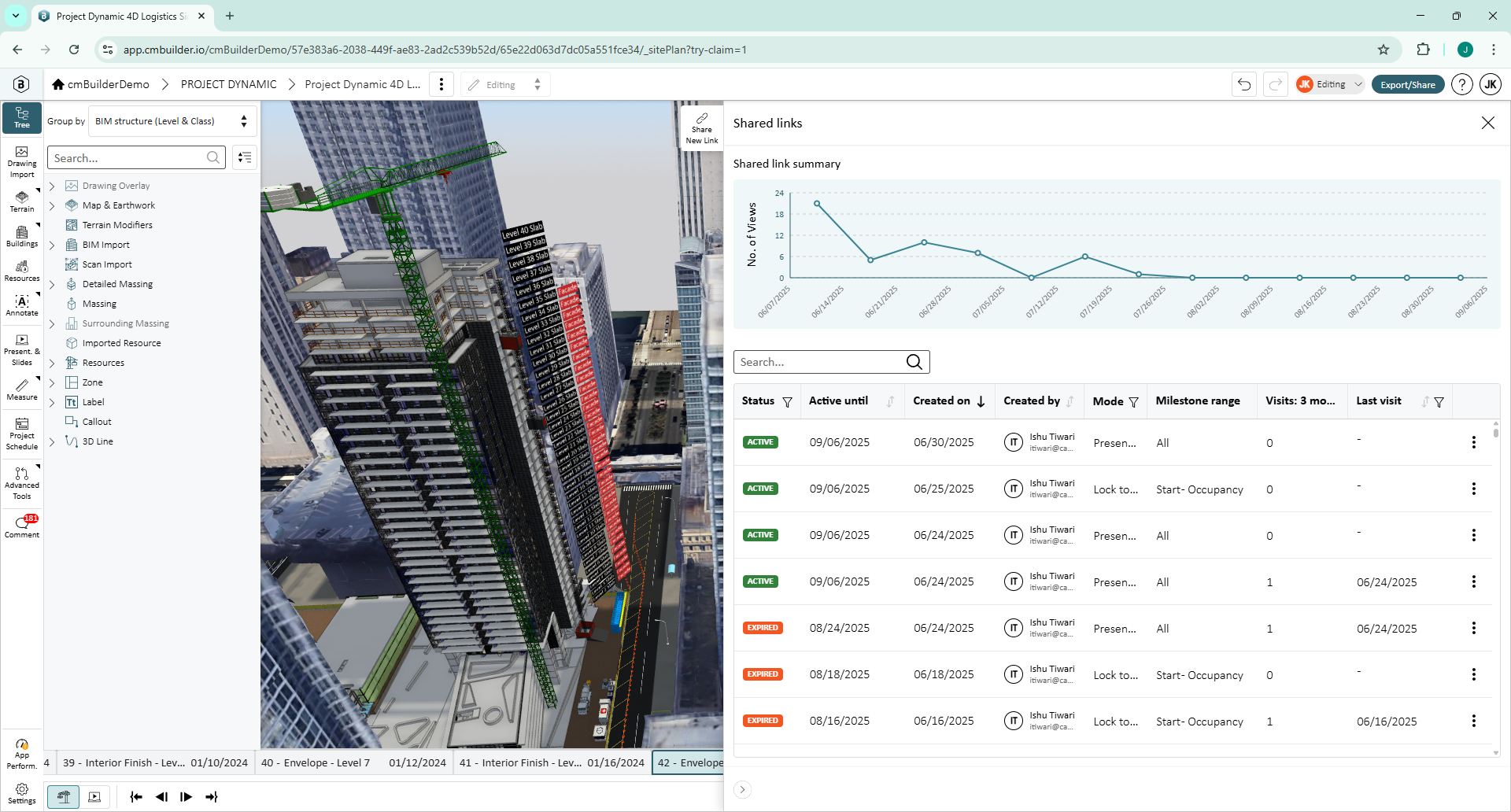Collapse panel with bottom arrow button
The height and width of the screenshot is (812, 1511).
742,790
